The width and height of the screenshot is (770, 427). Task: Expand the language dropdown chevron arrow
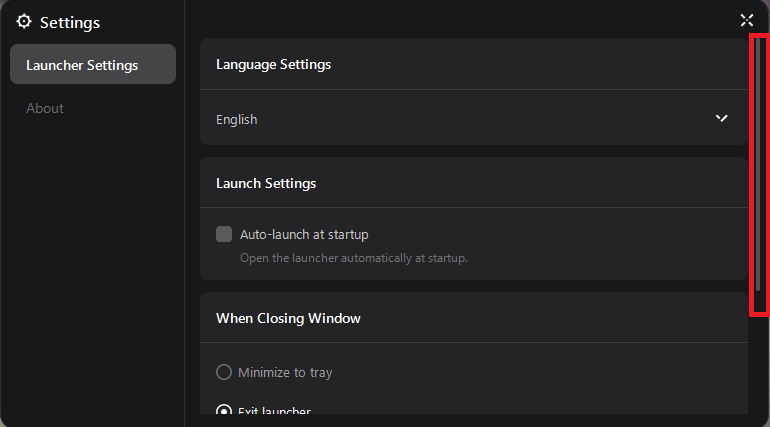coord(722,118)
